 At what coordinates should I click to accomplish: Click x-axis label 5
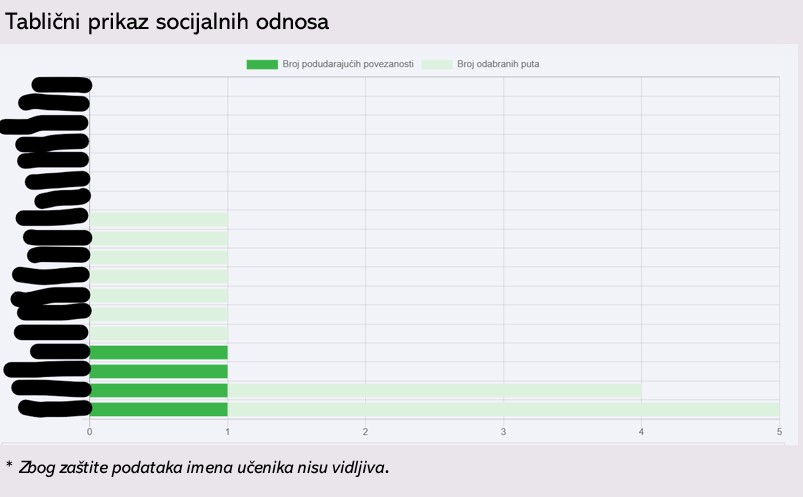coord(779,431)
